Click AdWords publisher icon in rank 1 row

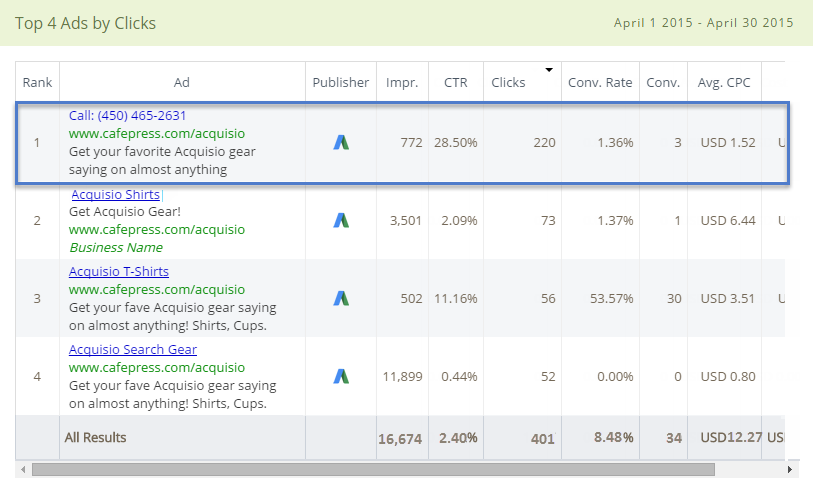341,143
